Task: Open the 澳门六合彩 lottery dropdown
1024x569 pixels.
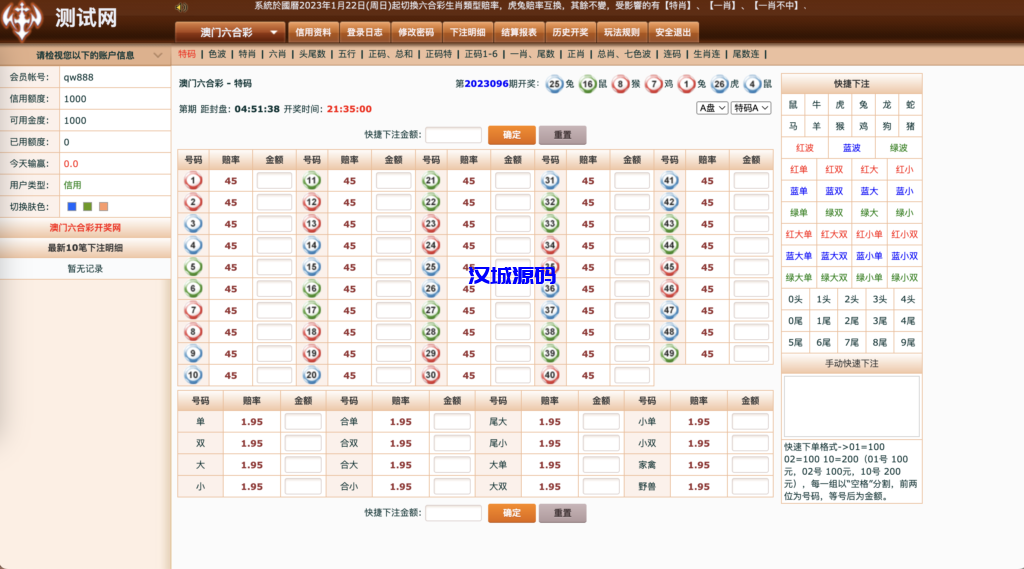Action: (231, 32)
